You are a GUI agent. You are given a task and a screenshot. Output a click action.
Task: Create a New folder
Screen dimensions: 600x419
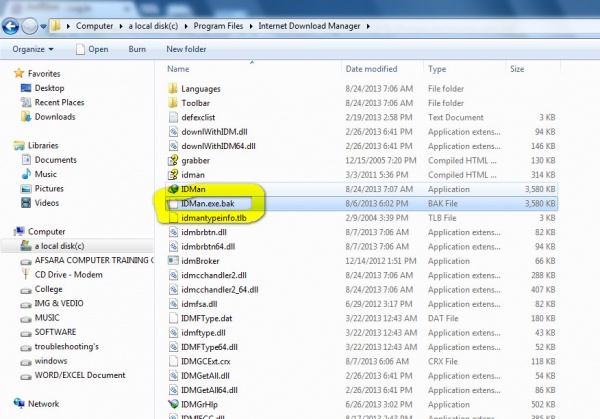click(x=186, y=49)
